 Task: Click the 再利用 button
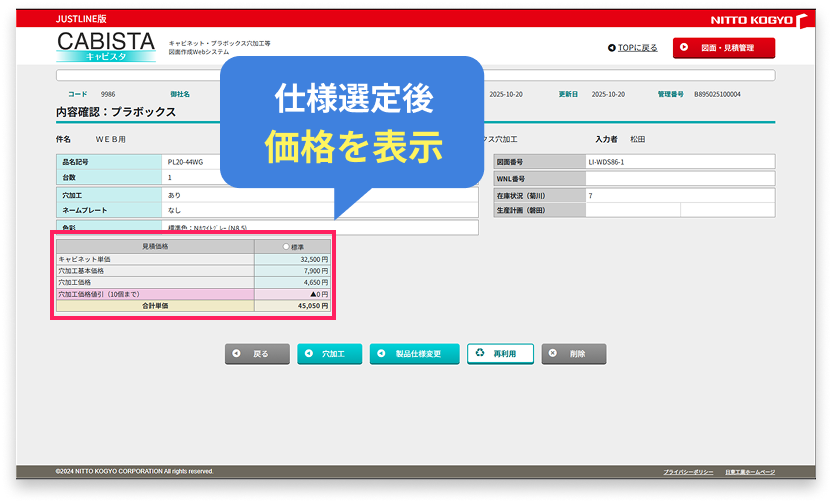click(x=500, y=354)
